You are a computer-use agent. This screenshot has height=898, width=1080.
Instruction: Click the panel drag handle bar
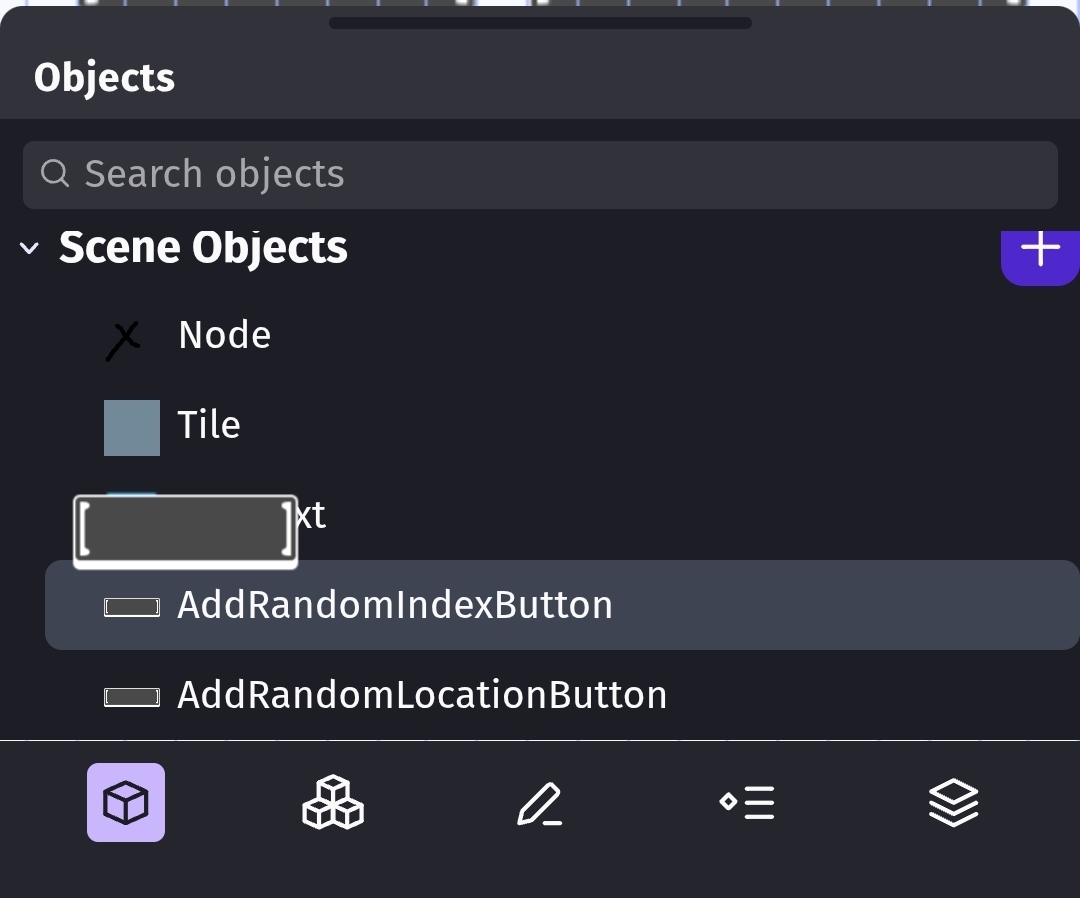tap(540, 23)
